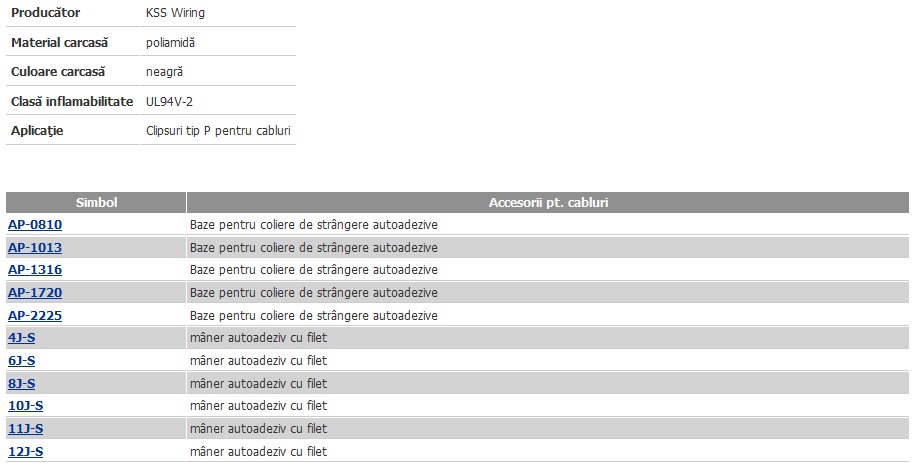Select the 10J-S link
This screenshot has width=920, height=470.
[x=26, y=406]
